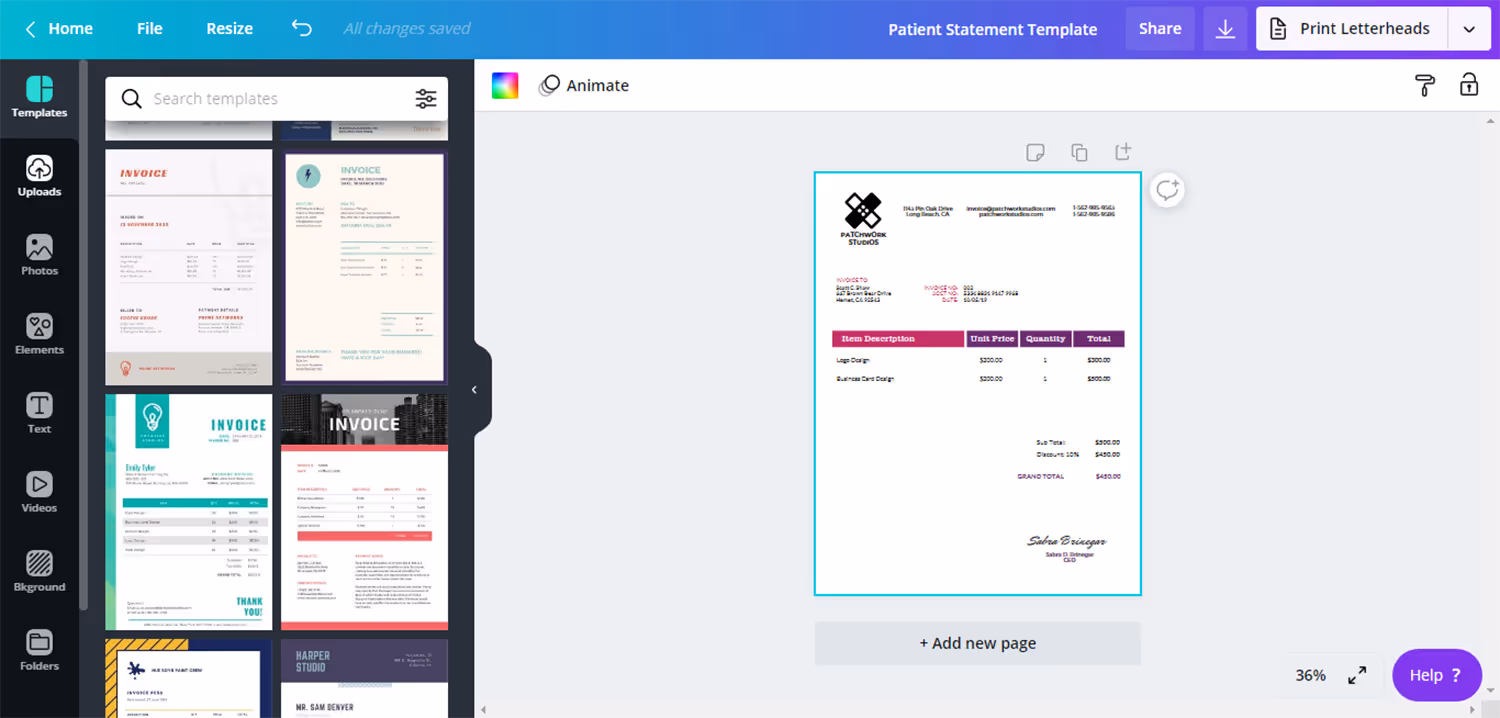Open the Folders panel
The height and width of the screenshot is (718, 1500).
pos(39,650)
